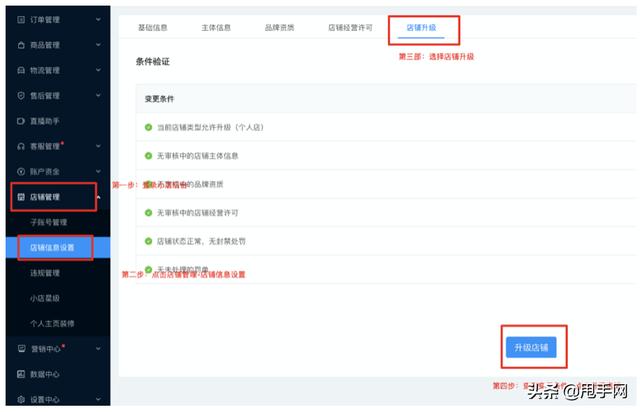Click the 直播助手 camera icon
Screen dimensions: 640x412
pyautogui.click(x=21, y=120)
